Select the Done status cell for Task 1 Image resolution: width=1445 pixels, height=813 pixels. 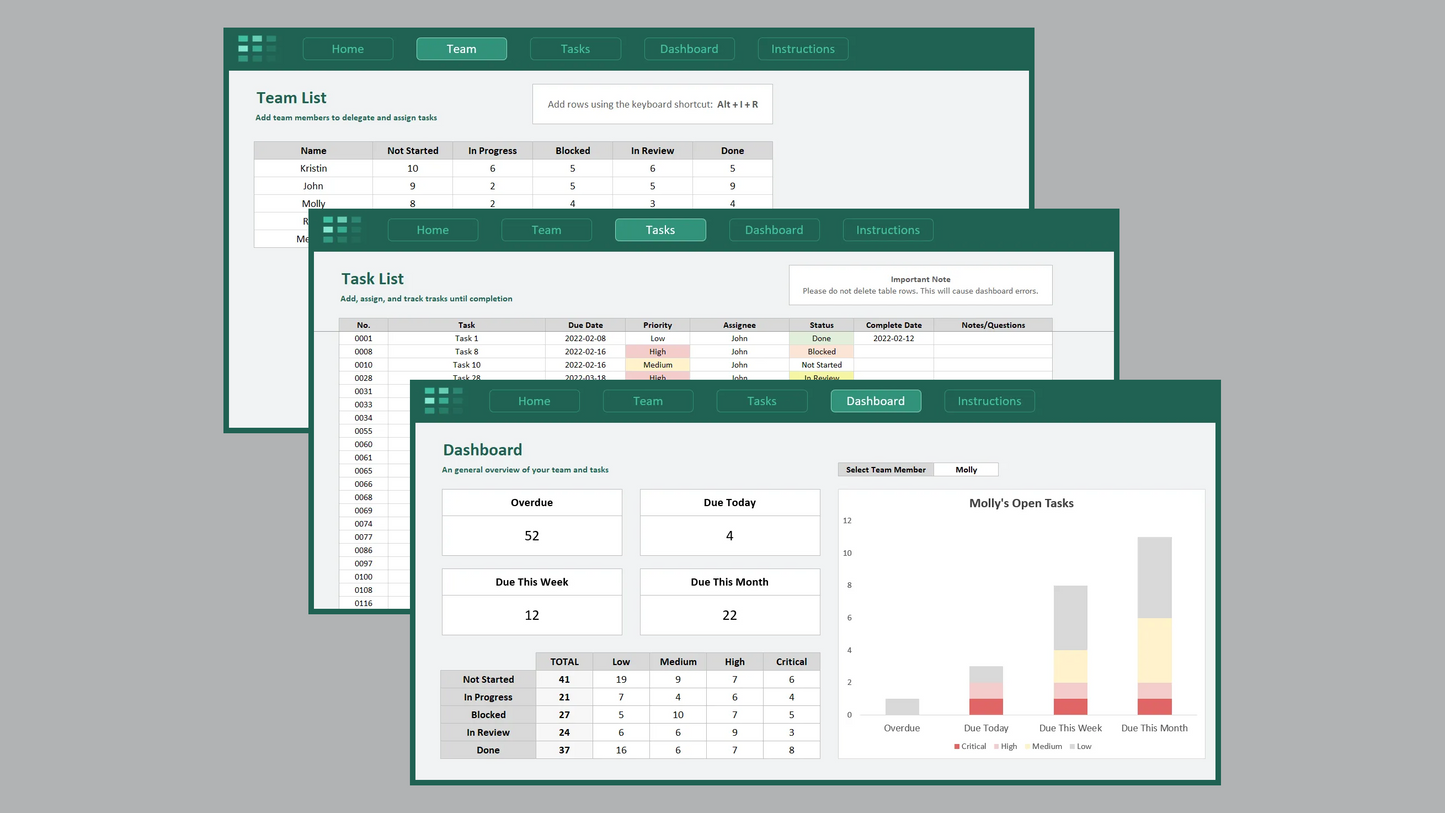click(x=821, y=339)
